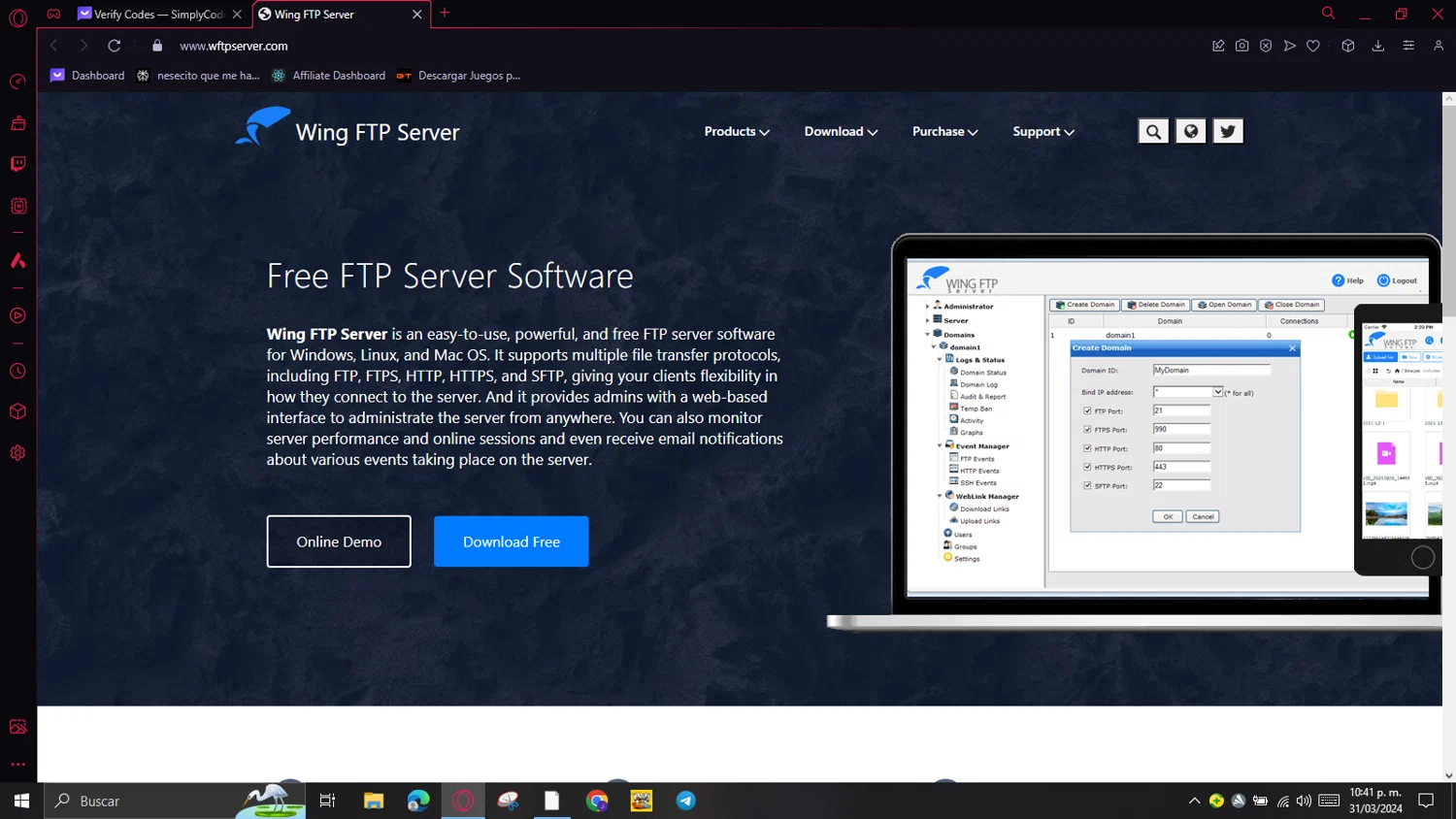Open Wing FTP Twitter button
This screenshot has height=819, width=1456.
tap(1228, 131)
